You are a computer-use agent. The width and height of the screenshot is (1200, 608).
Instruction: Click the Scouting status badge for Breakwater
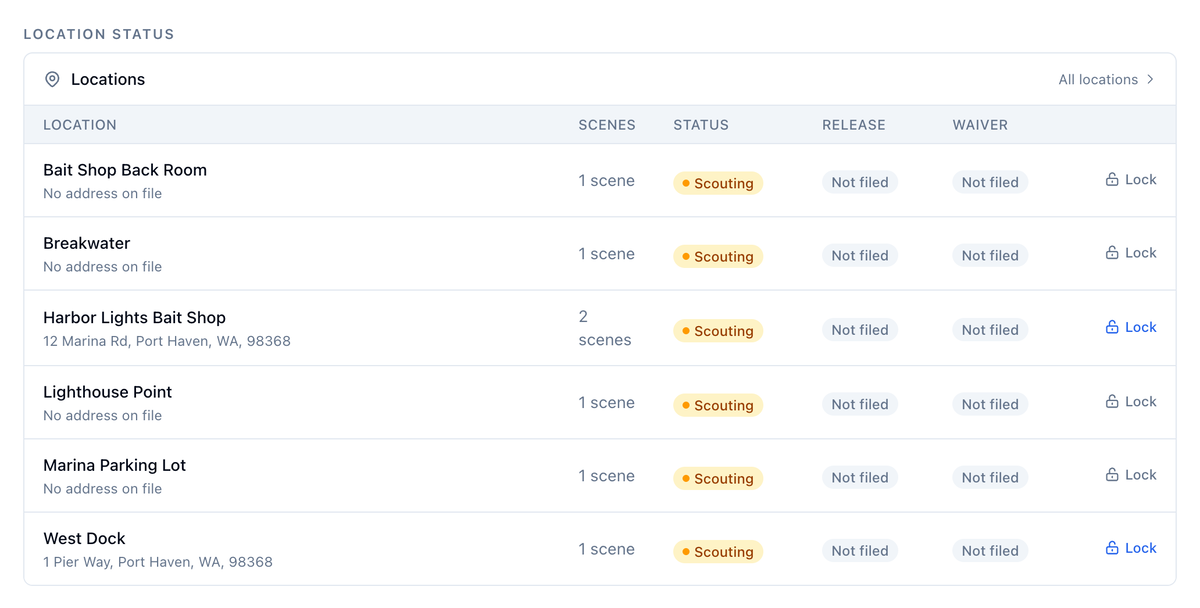coord(718,256)
